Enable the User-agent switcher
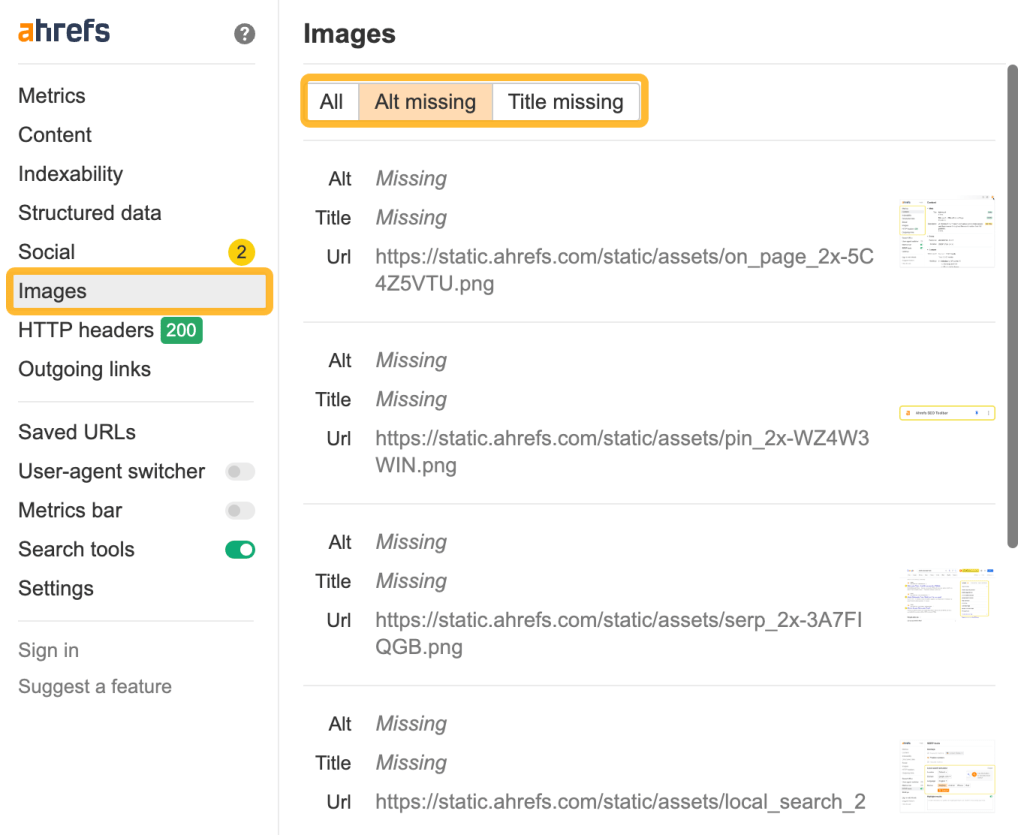 239,471
